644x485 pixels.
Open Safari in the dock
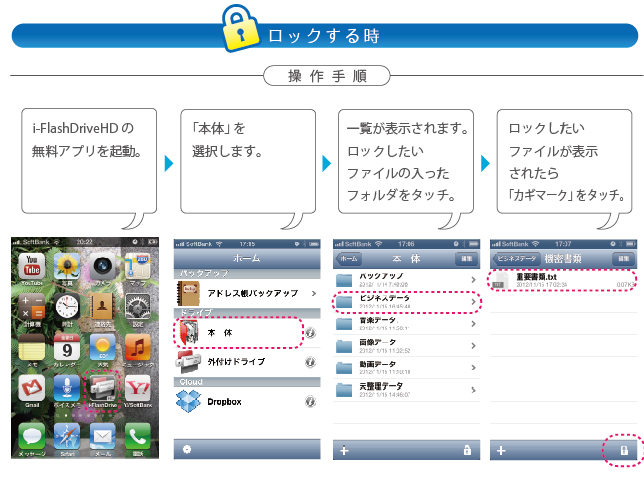(67, 436)
